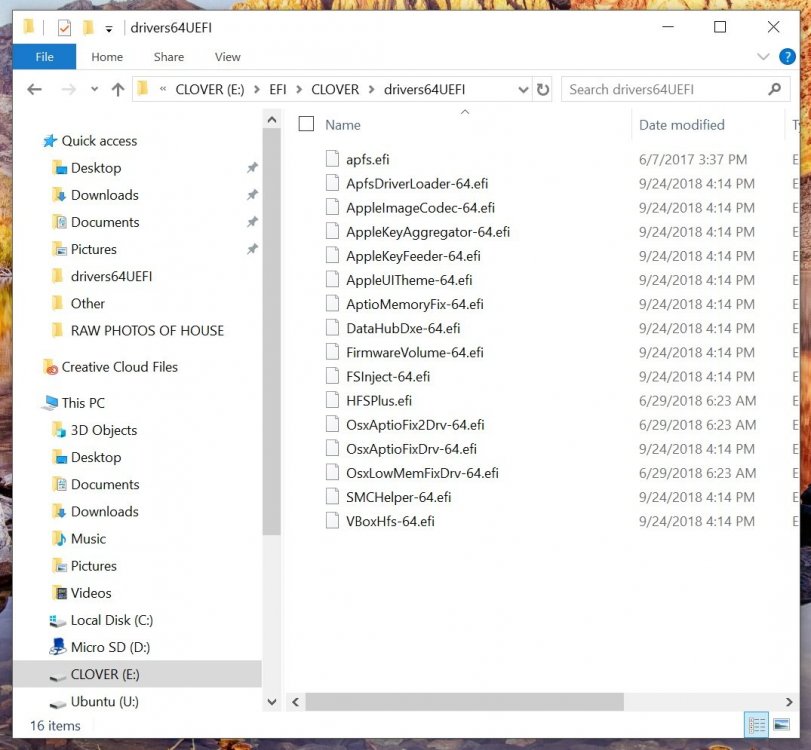This screenshot has width=811, height=750.
Task: Click the AptioMemoryFix-64.efi file icon
Action: tap(332, 303)
